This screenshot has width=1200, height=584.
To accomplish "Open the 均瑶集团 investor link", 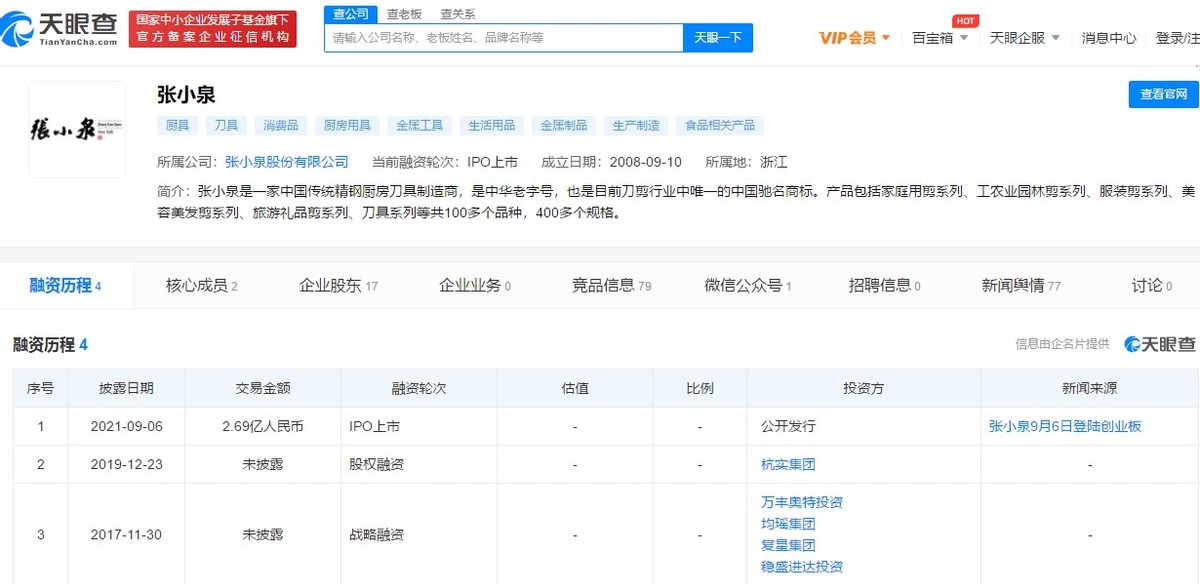I will tap(788, 524).
